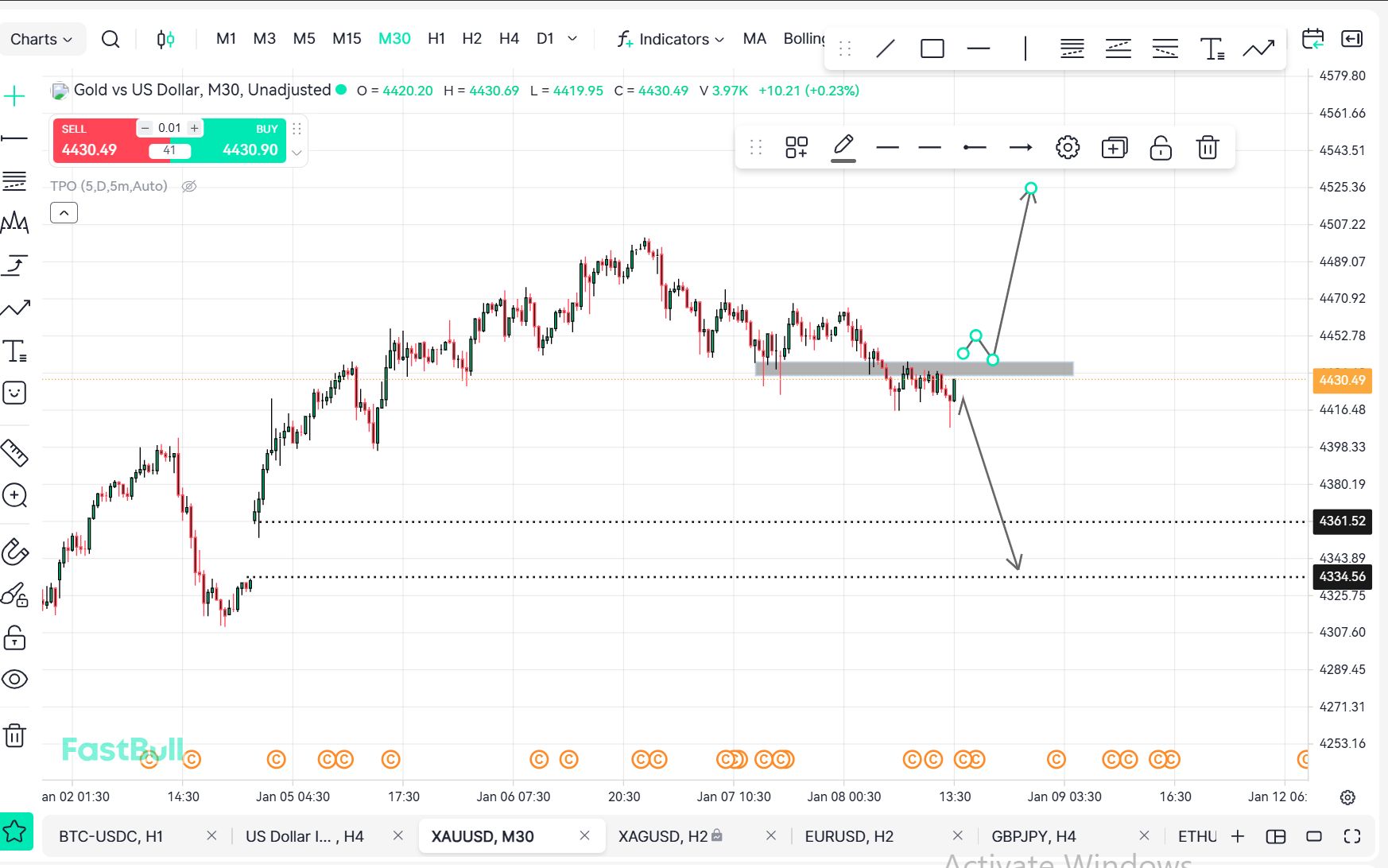Viewport: 1388px width, 868px height.
Task: Clone the drawing with duplicate icon
Action: [1114, 148]
